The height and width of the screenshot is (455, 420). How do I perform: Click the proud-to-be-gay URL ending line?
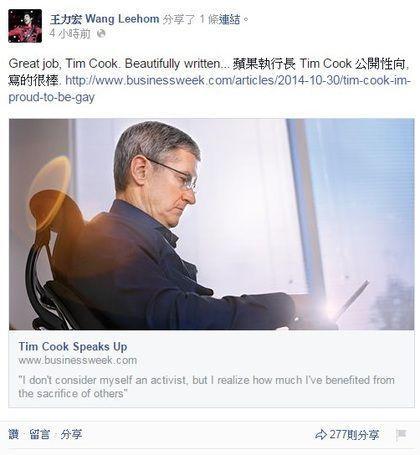tap(52, 97)
